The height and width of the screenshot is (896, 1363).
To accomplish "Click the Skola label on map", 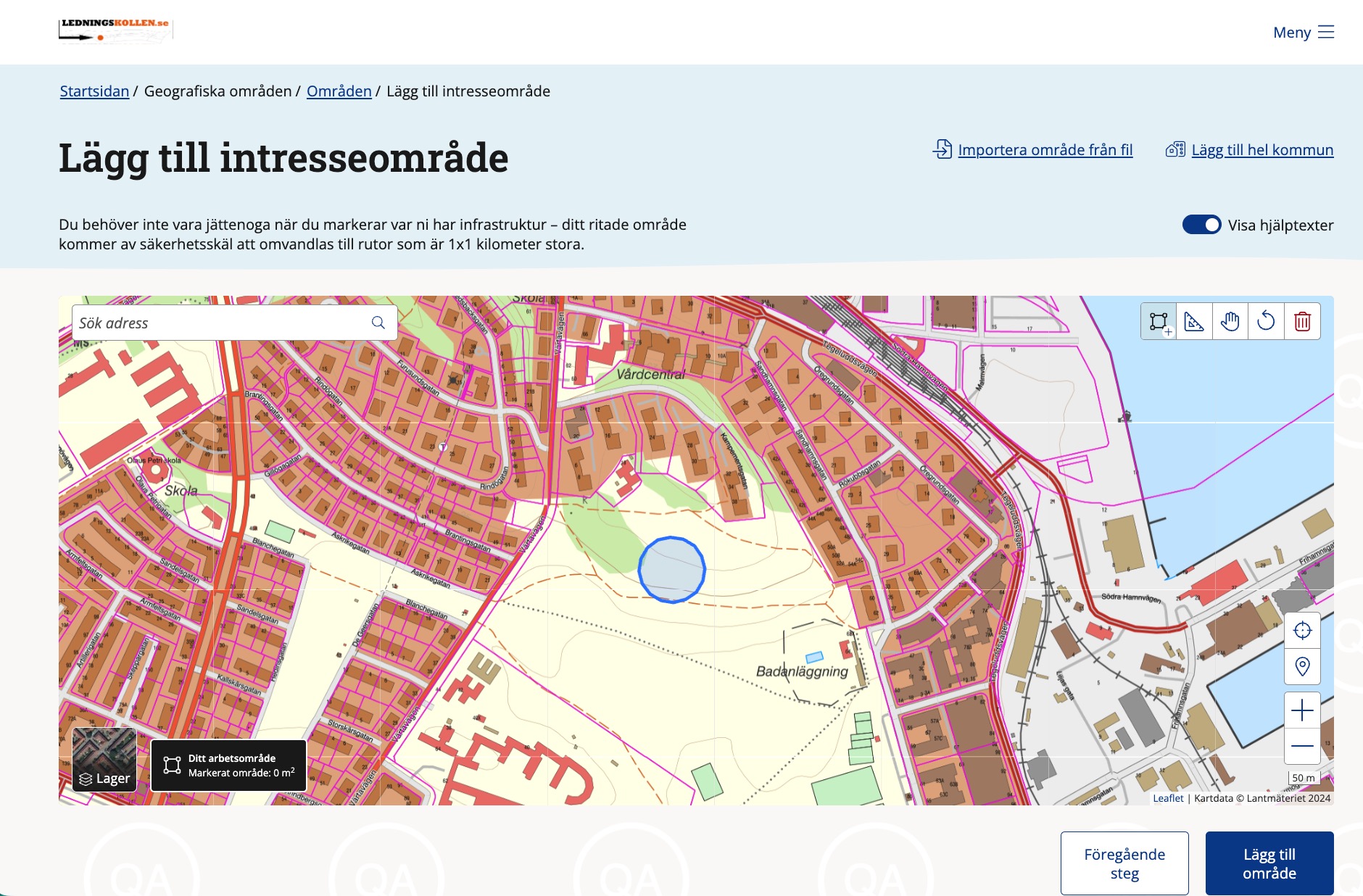I will click(181, 490).
